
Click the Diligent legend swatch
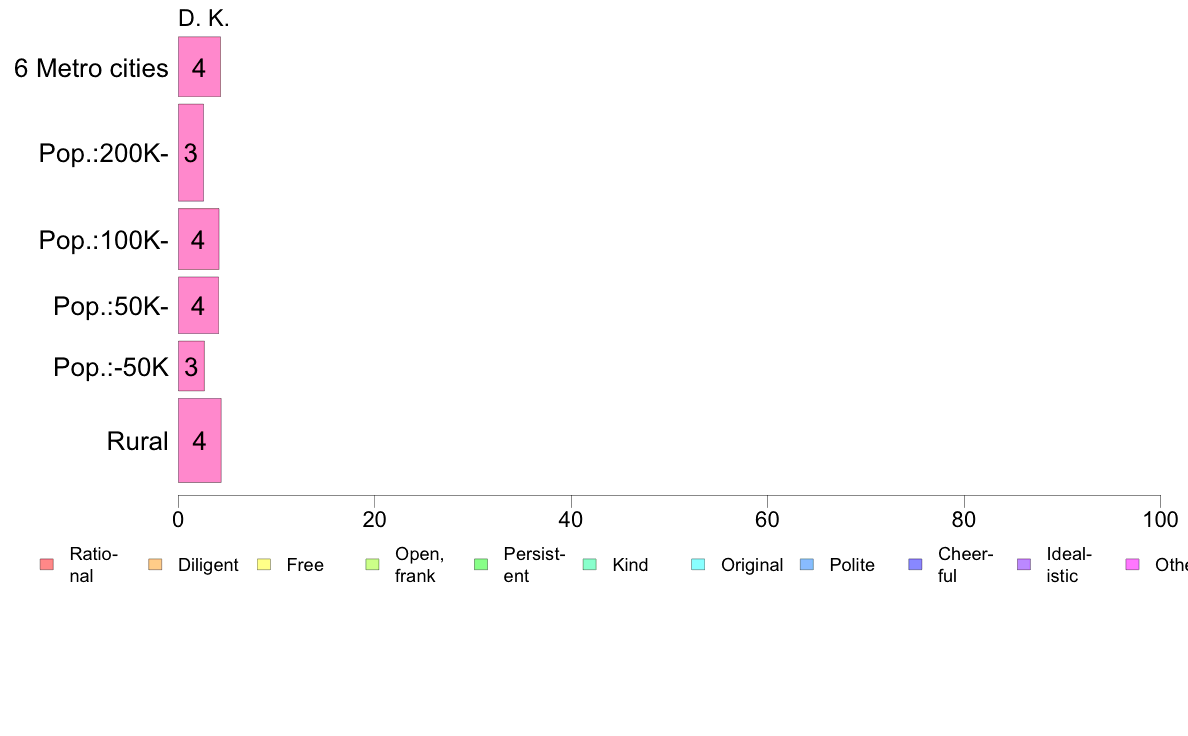click(155, 565)
